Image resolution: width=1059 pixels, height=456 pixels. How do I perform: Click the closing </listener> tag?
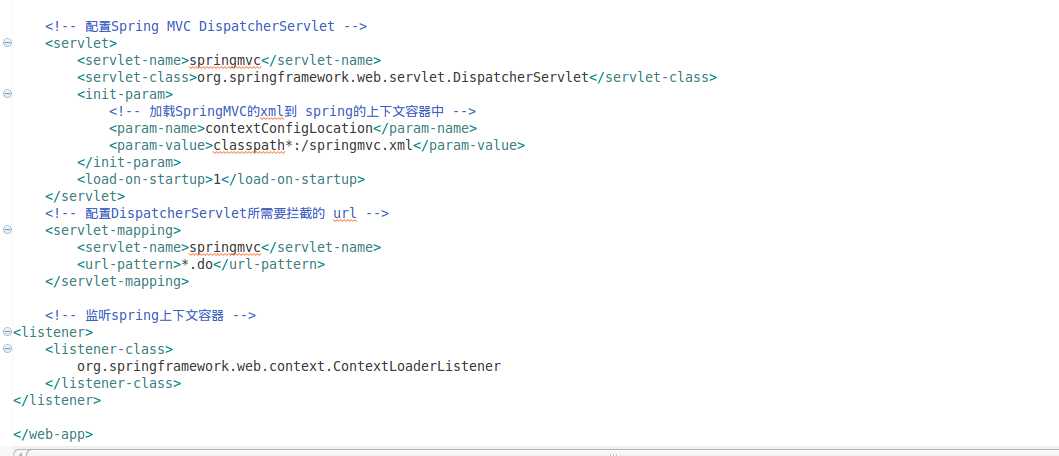point(57,400)
